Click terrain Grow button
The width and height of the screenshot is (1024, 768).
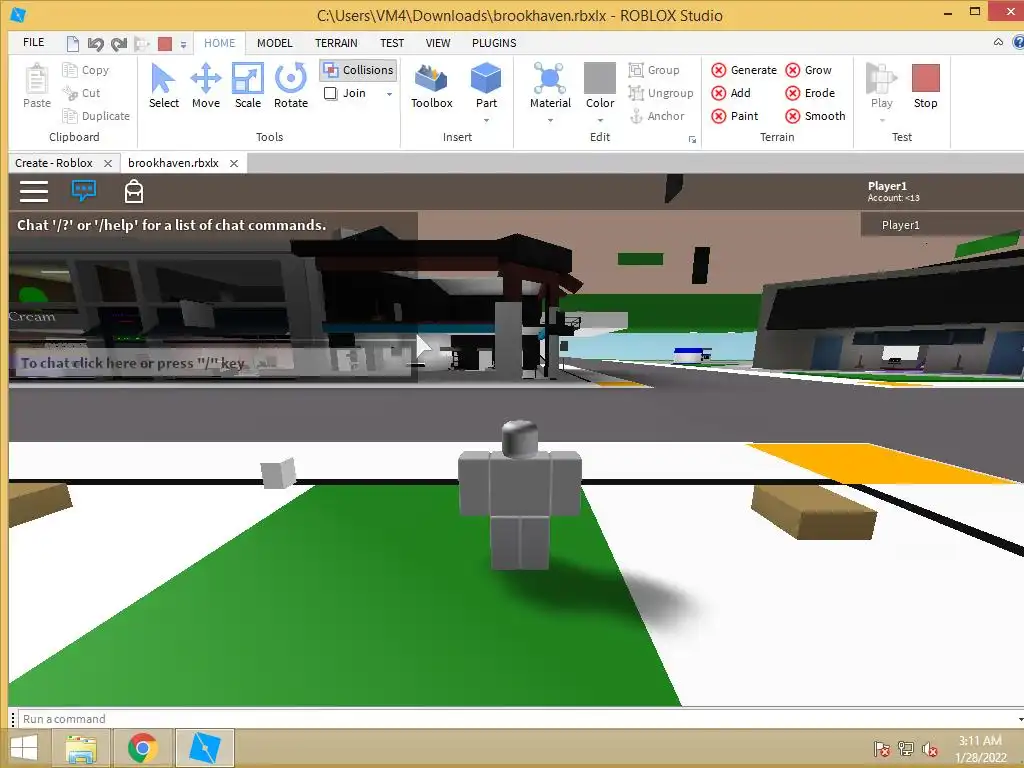pyautogui.click(x=808, y=70)
